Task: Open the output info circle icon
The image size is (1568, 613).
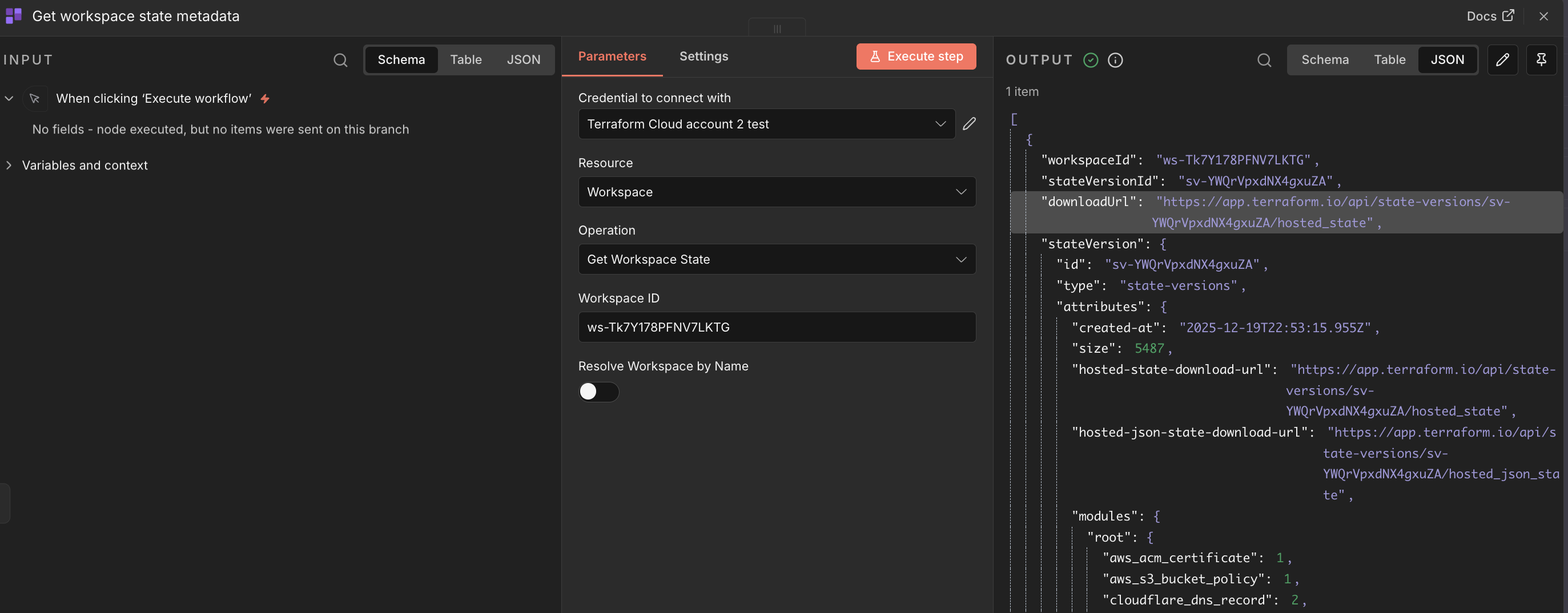Action: (x=1115, y=59)
